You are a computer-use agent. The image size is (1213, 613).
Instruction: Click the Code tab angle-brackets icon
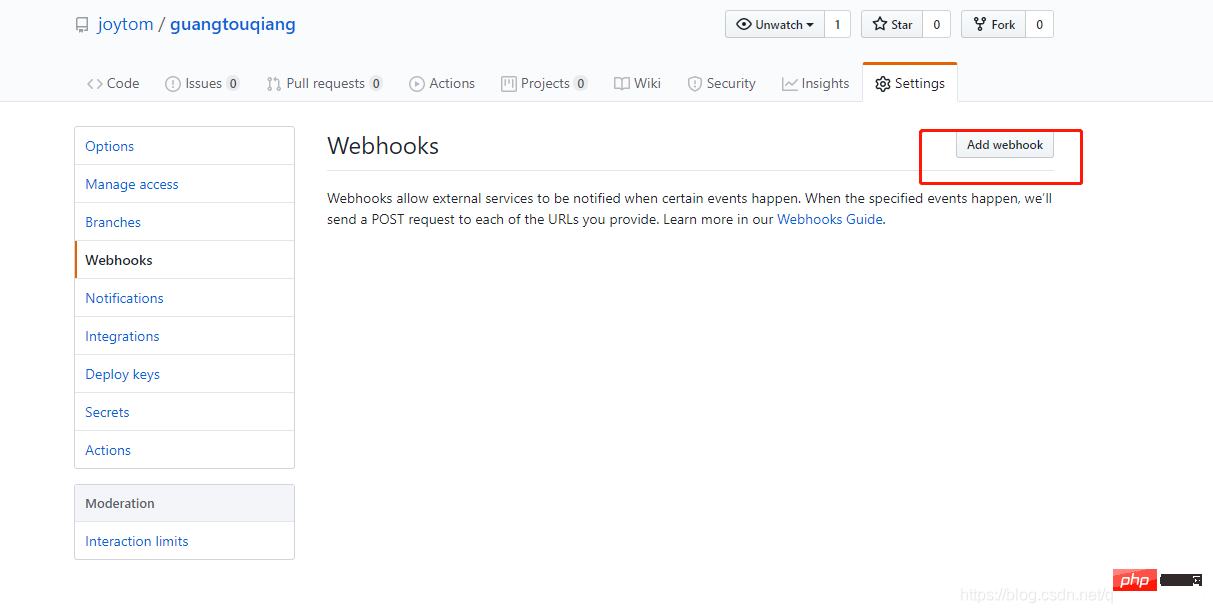[x=94, y=84]
